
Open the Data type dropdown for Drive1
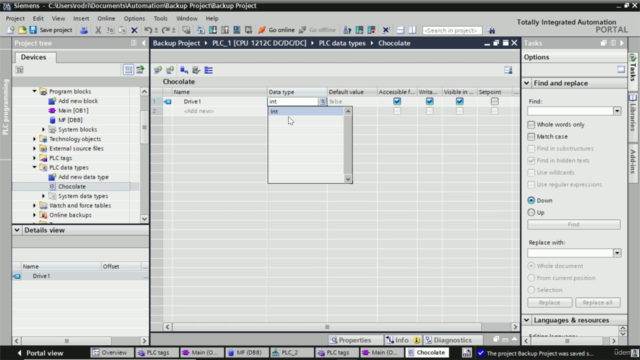pos(322,101)
